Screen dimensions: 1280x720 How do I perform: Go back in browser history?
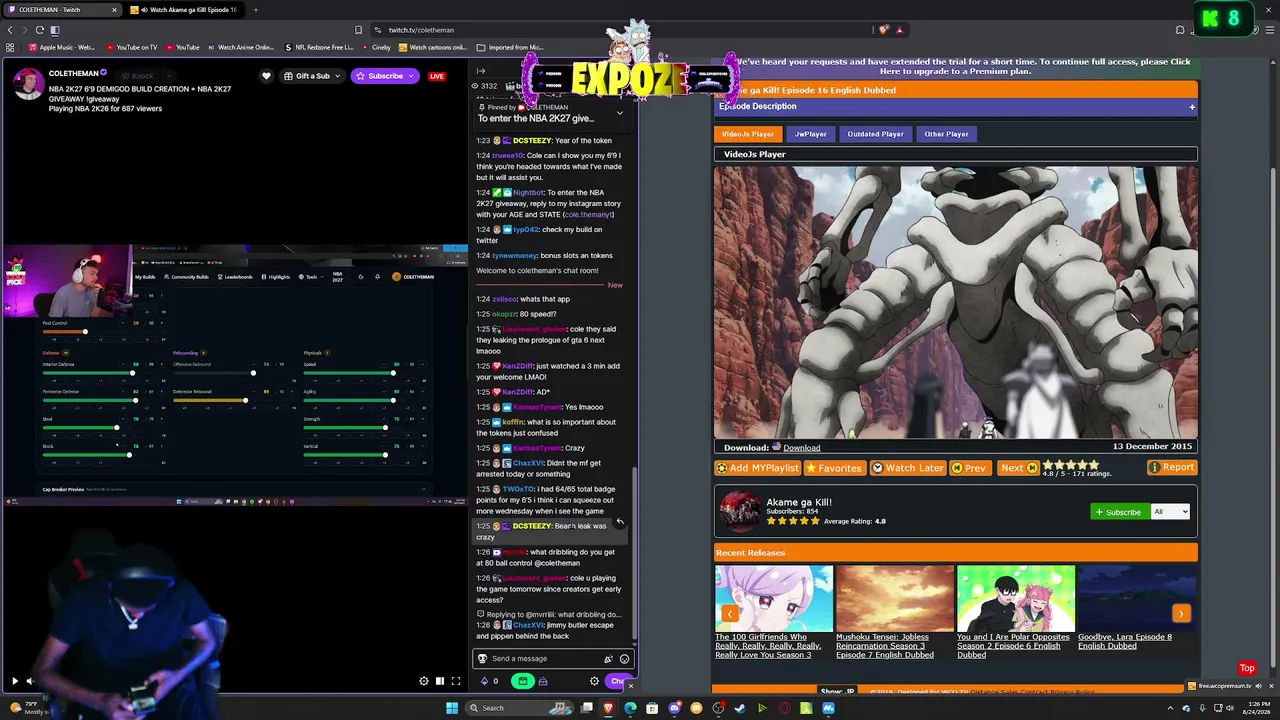10,30
